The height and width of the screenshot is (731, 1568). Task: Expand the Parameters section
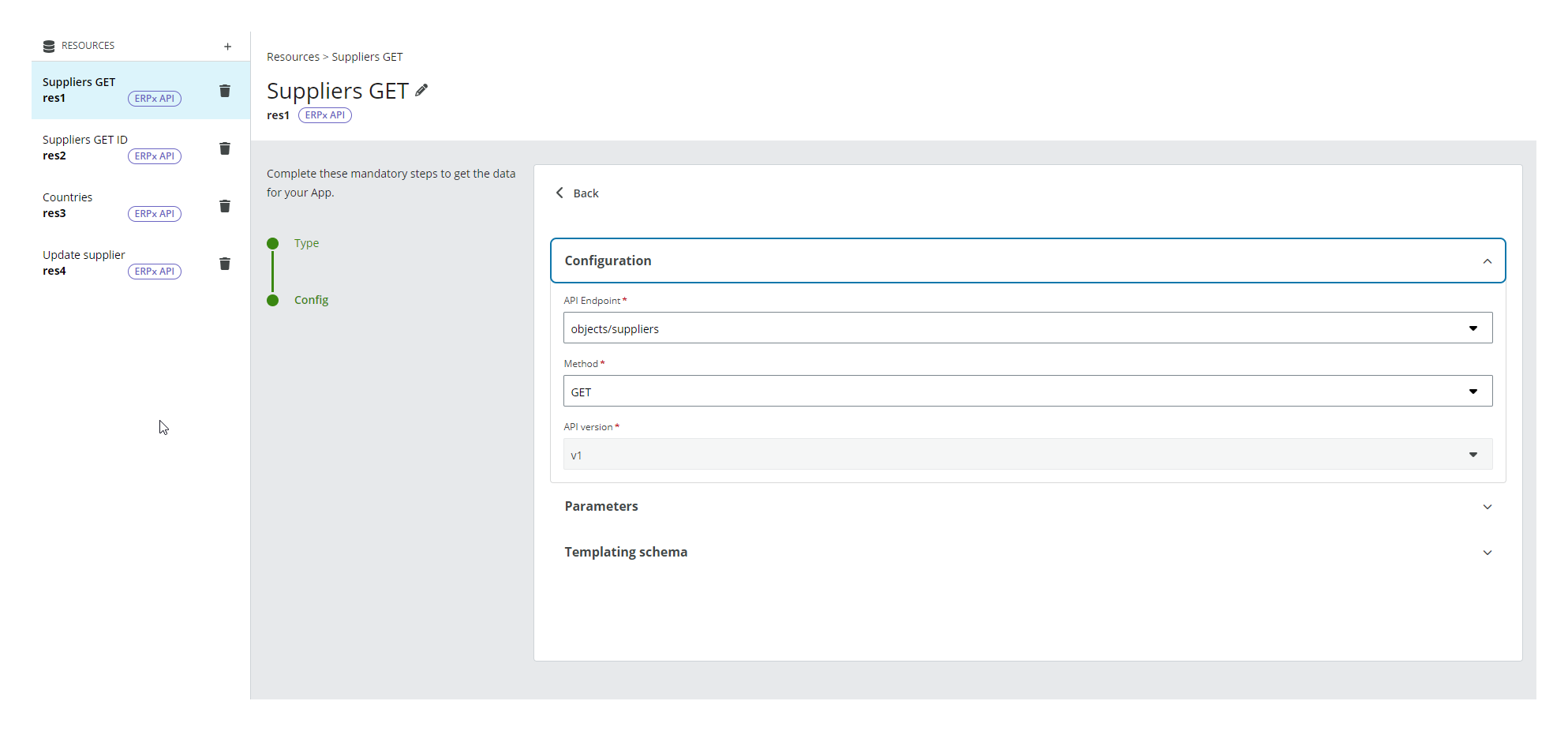1487,507
